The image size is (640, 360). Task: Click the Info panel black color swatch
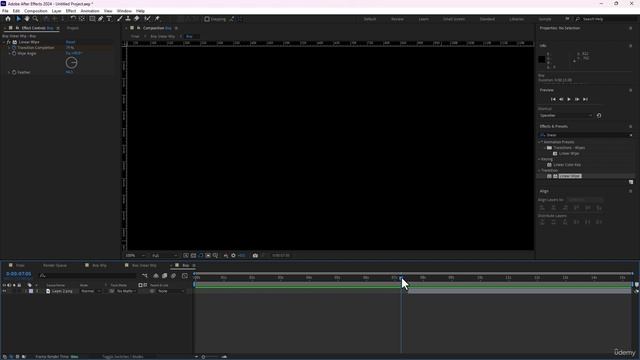point(542,60)
